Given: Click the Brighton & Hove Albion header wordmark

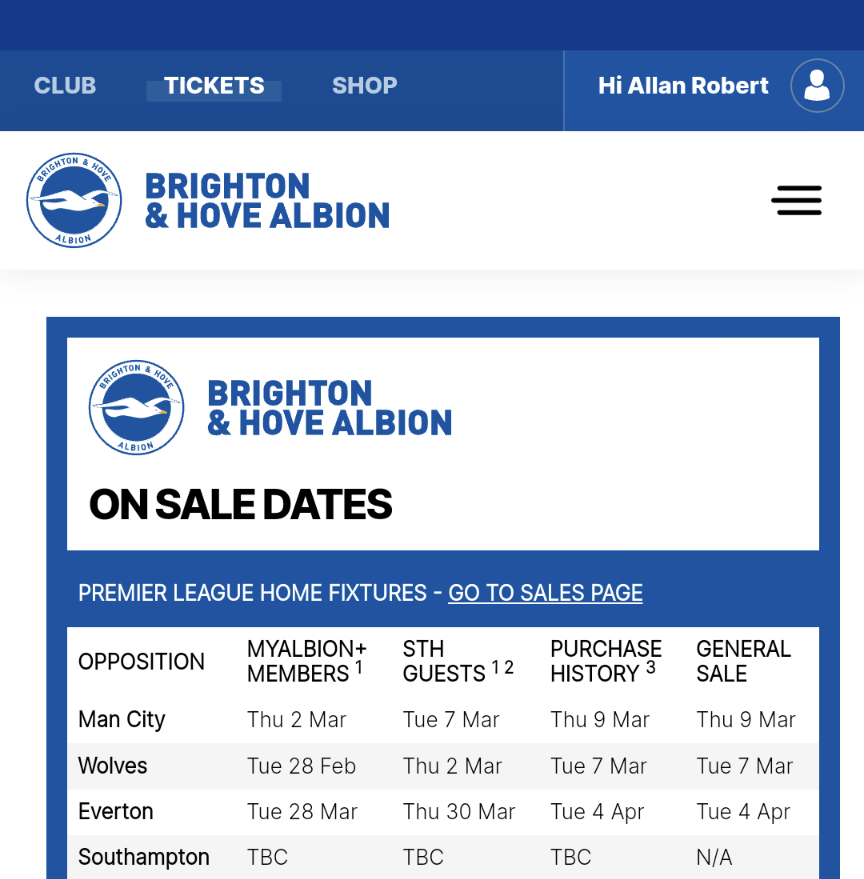Looking at the screenshot, I should (267, 201).
